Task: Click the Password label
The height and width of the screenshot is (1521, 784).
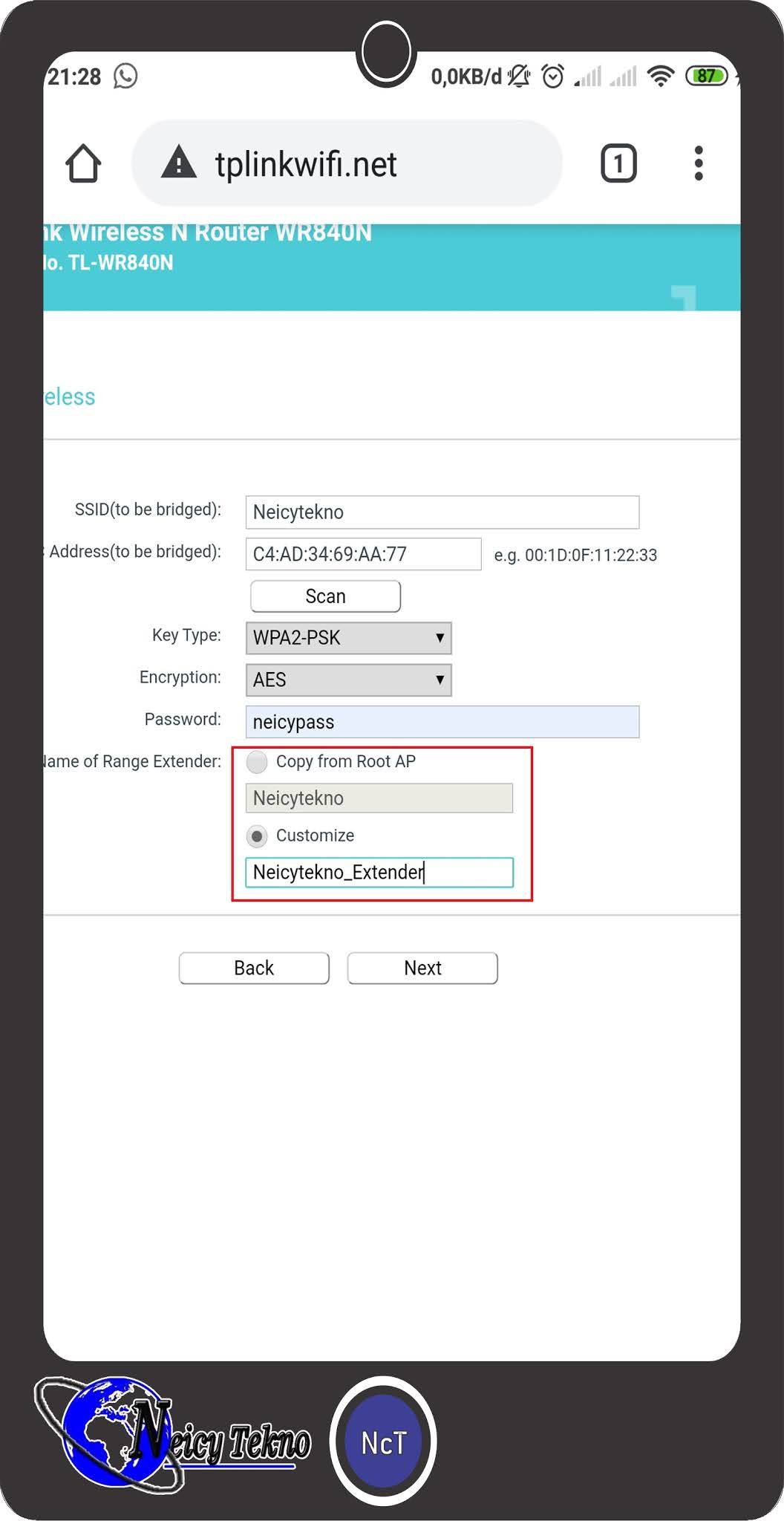Action: click(183, 719)
